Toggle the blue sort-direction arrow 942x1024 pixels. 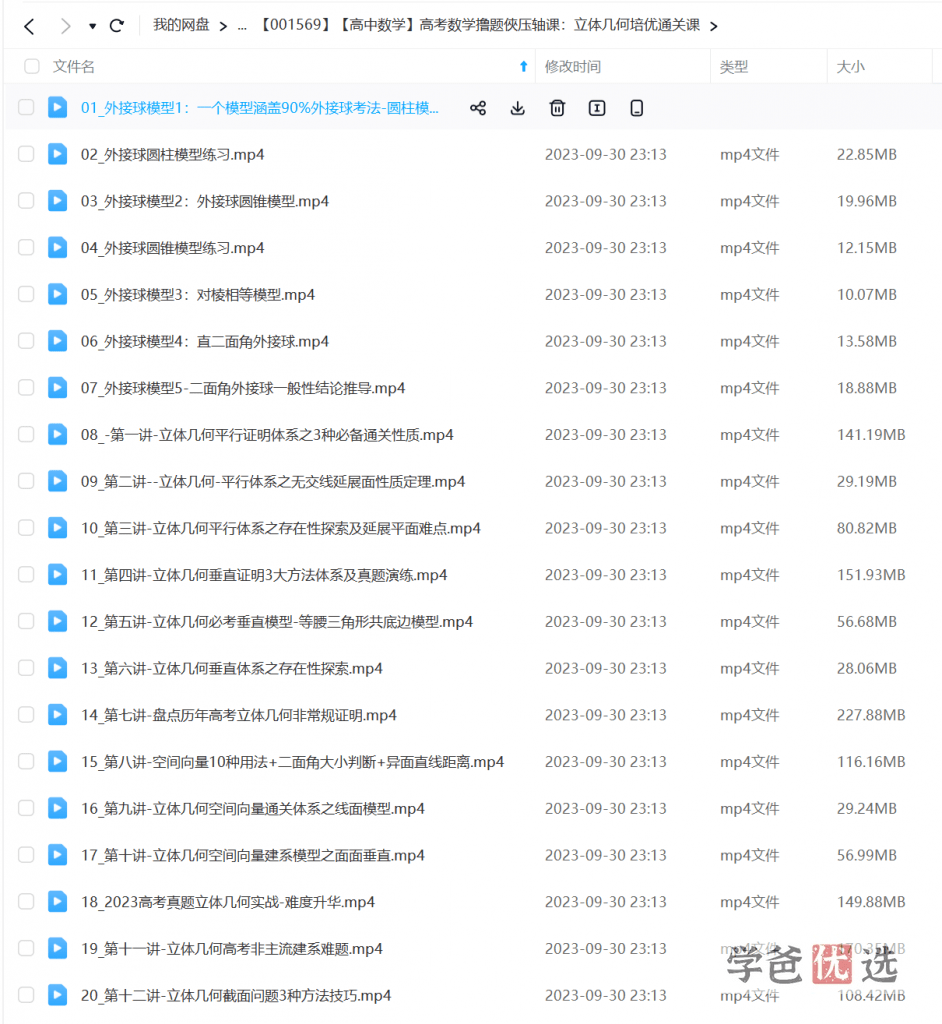[x=523, y=66]
